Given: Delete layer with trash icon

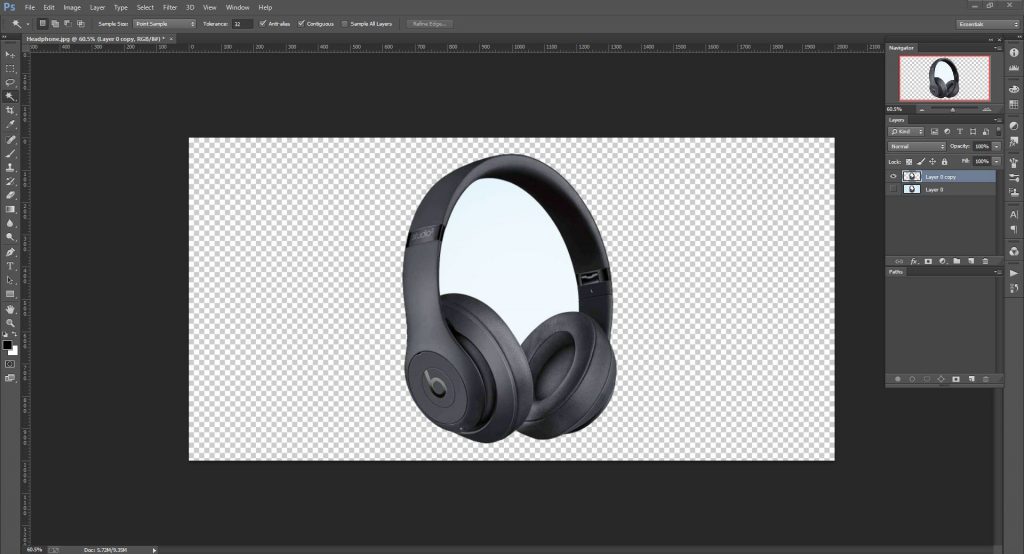Looking at the screenshot, I should point(985,261).
